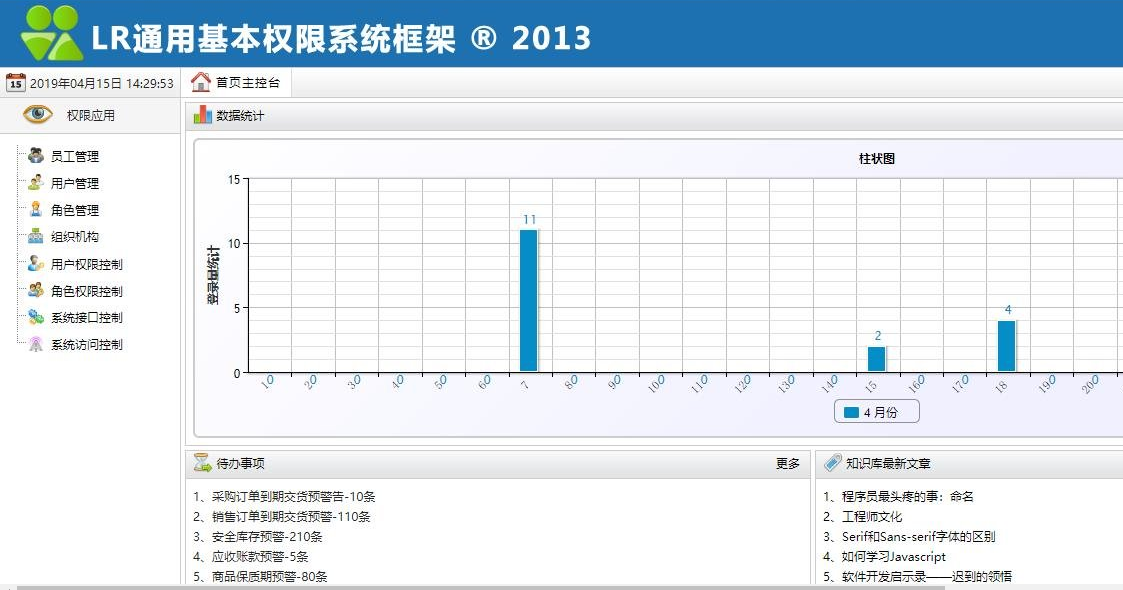Click the hourglass icon beside 待办事项

point(203,463)
